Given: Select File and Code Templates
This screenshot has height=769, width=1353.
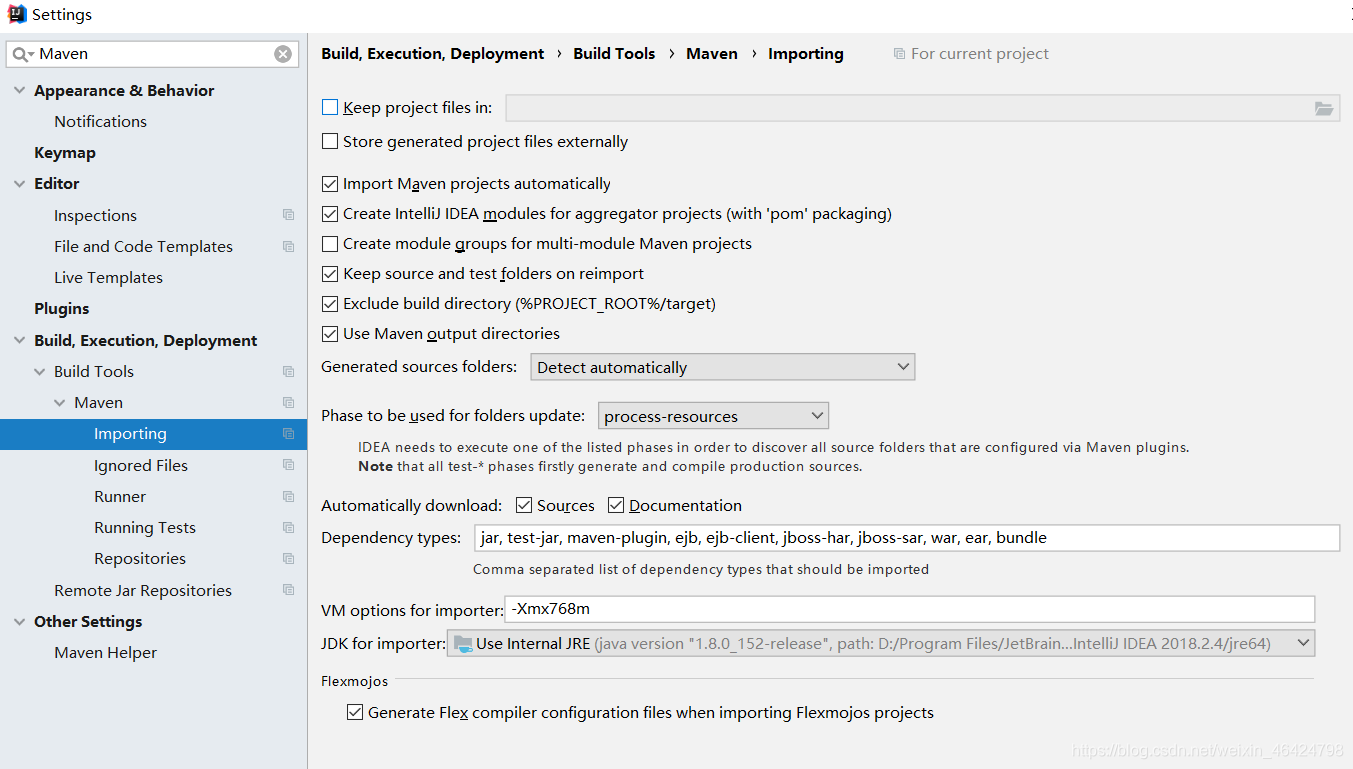Looking at the screenshot, I should coord(143,246).
